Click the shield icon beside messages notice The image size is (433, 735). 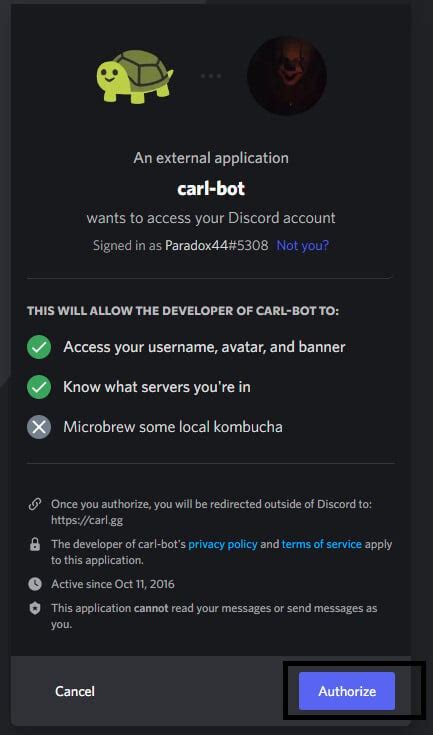pyautogui.click(x=34, y=608)
